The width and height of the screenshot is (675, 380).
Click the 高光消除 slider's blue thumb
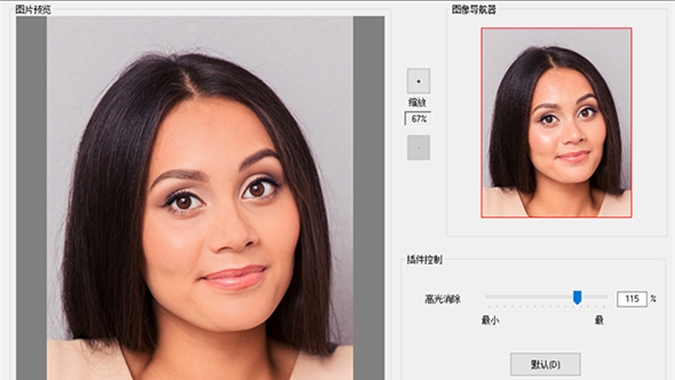[x=577, y=297]
